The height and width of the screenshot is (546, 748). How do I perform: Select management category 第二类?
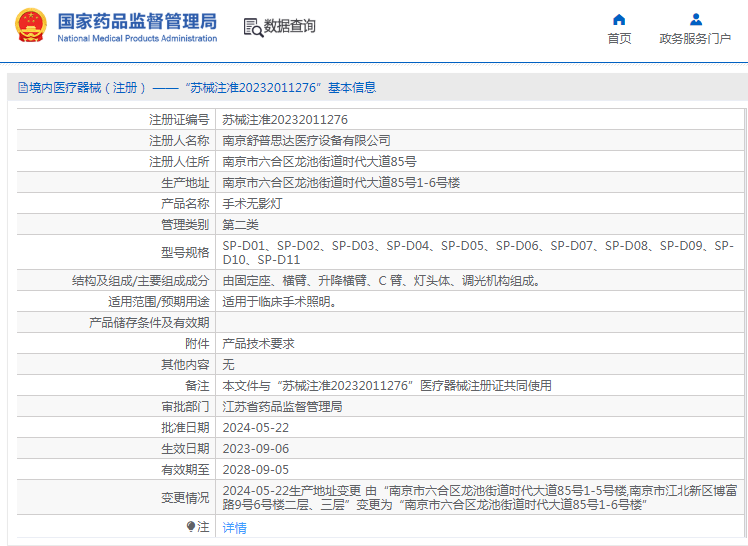click(x=240, y=225)
